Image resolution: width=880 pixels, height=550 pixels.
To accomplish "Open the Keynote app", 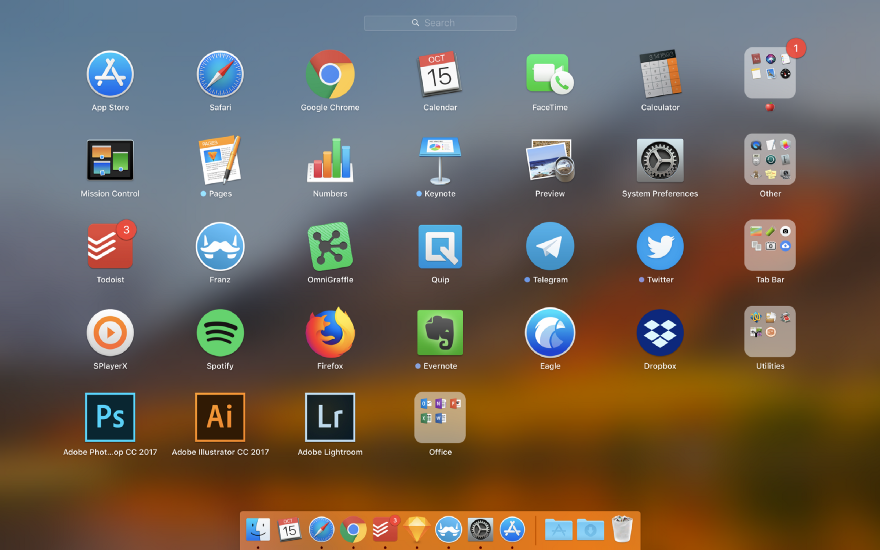I will [x=440, y=162].
